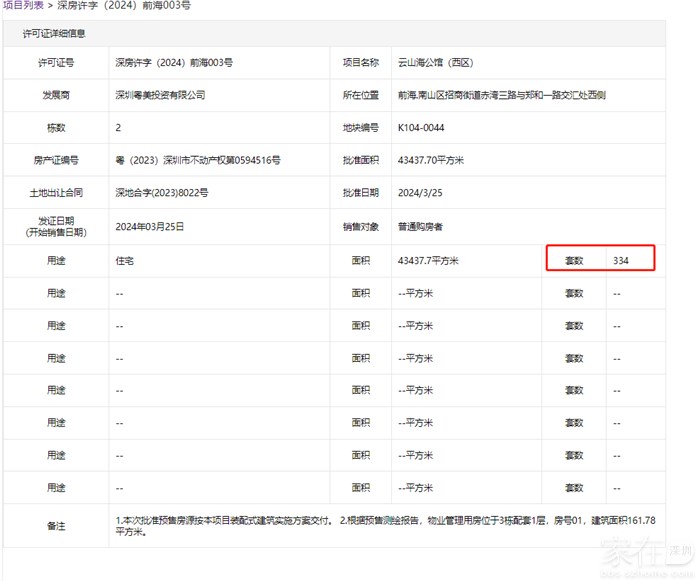The height and width of the screenshot is (581, 700).
Task: Select the issue date 2024年03月25日
Action: click(150, 227)
